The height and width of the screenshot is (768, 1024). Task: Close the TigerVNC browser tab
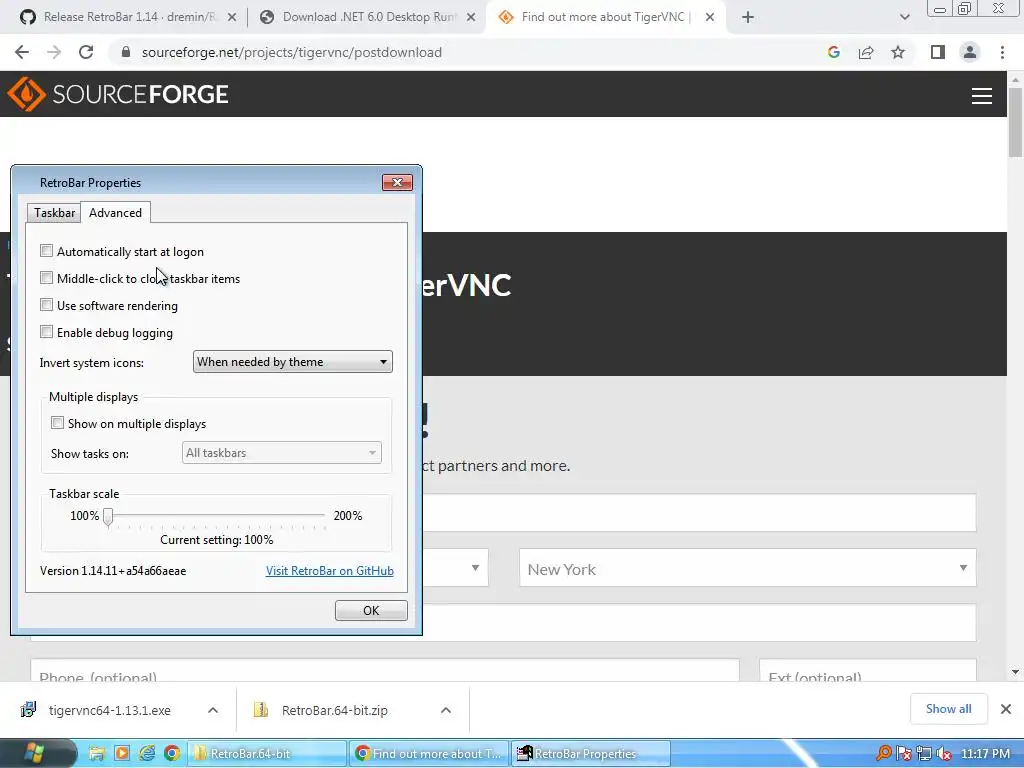tap(710, 18)
